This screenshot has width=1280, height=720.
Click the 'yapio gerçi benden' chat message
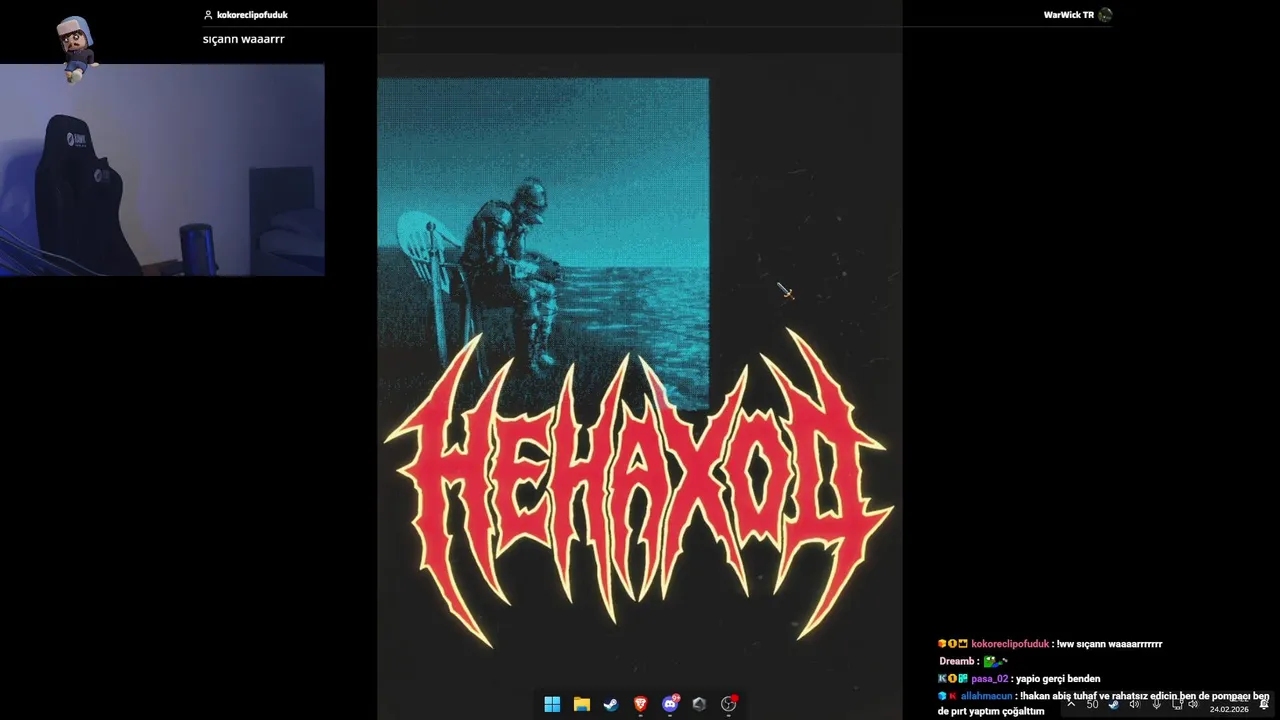pos(1058,679)
